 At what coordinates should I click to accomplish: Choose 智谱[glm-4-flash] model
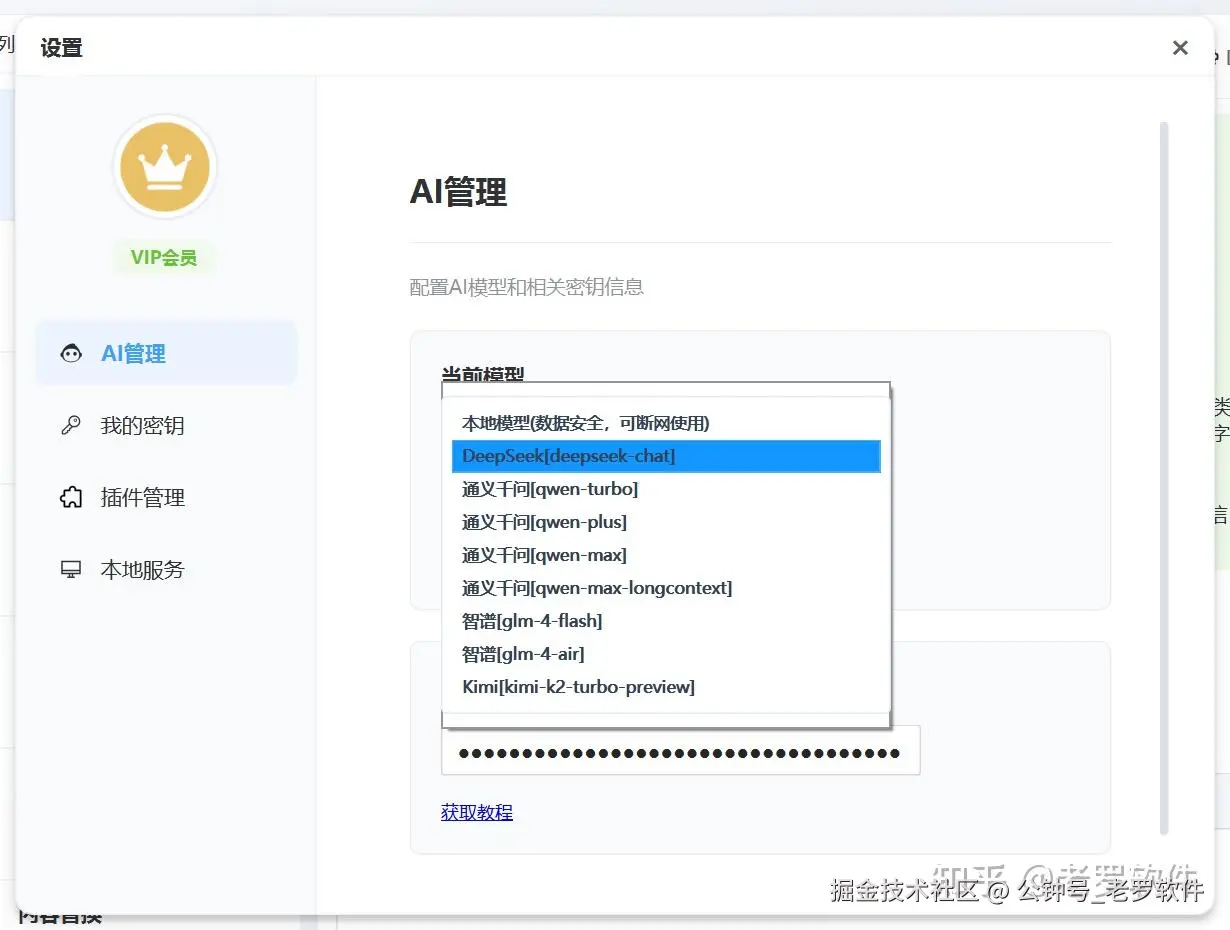(x=666, y=621)
